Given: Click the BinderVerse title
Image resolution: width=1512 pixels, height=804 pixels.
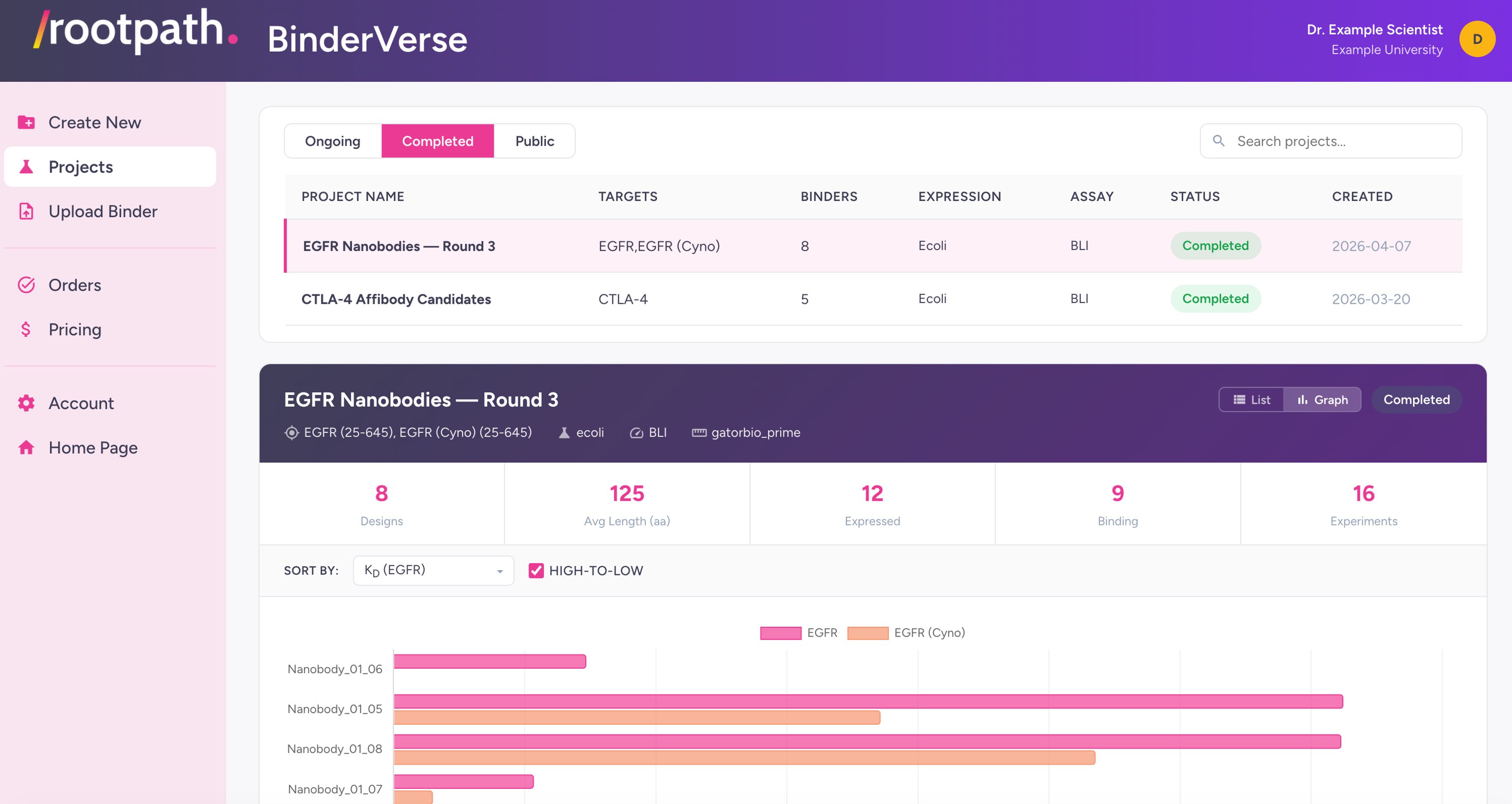Looking at the screenshot, I should [x=368, y=39].
